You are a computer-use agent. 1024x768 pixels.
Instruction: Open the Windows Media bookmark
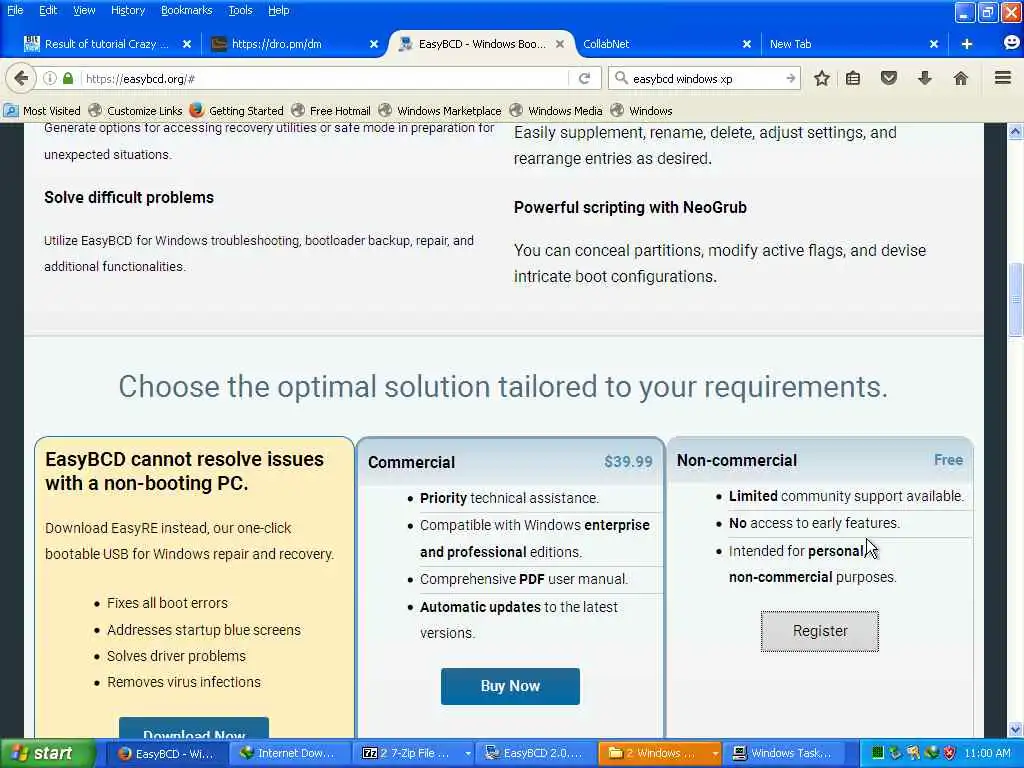tap(556, 110)
